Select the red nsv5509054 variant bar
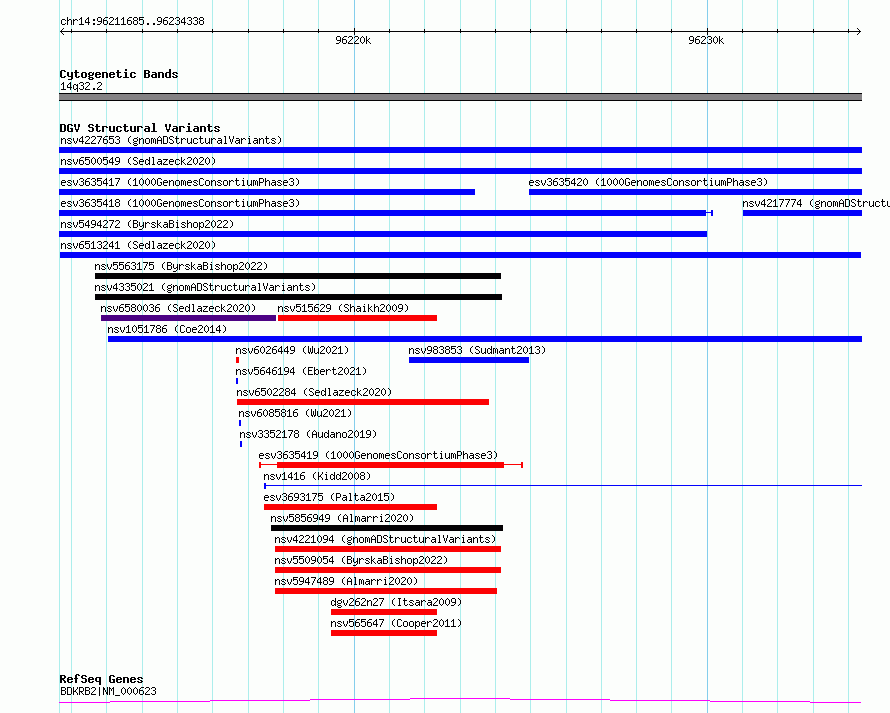The width and height of the screenshot is (890, 713). click(x=388, y=570)
